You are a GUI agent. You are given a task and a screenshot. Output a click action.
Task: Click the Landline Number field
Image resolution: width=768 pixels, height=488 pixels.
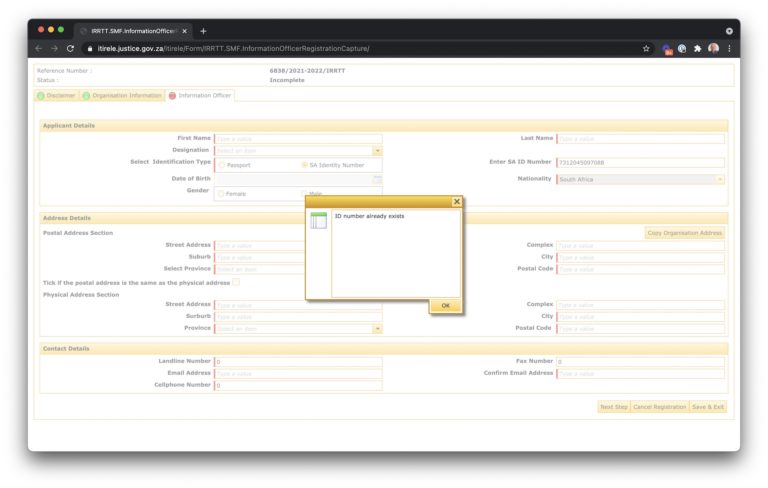(x=298, y=362)
